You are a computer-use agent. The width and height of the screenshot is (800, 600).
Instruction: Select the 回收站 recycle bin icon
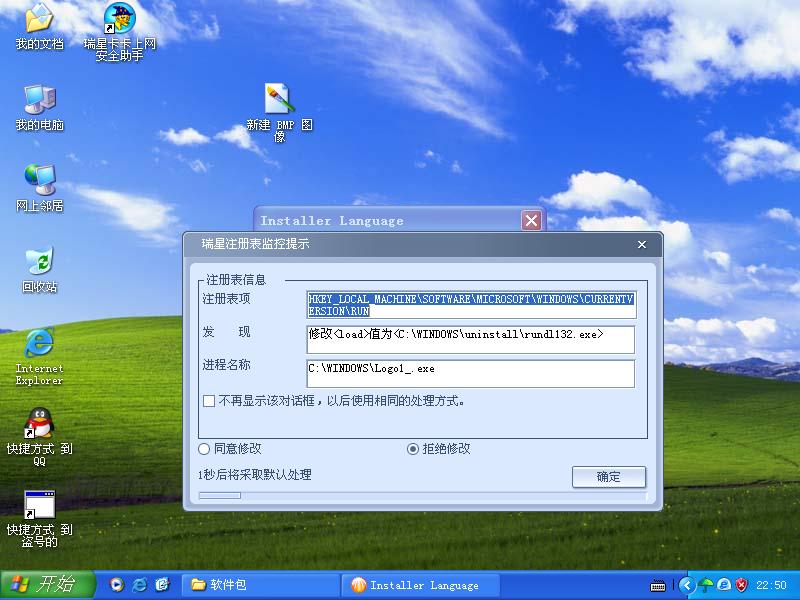pyautogui.click(x=39, y=269)
